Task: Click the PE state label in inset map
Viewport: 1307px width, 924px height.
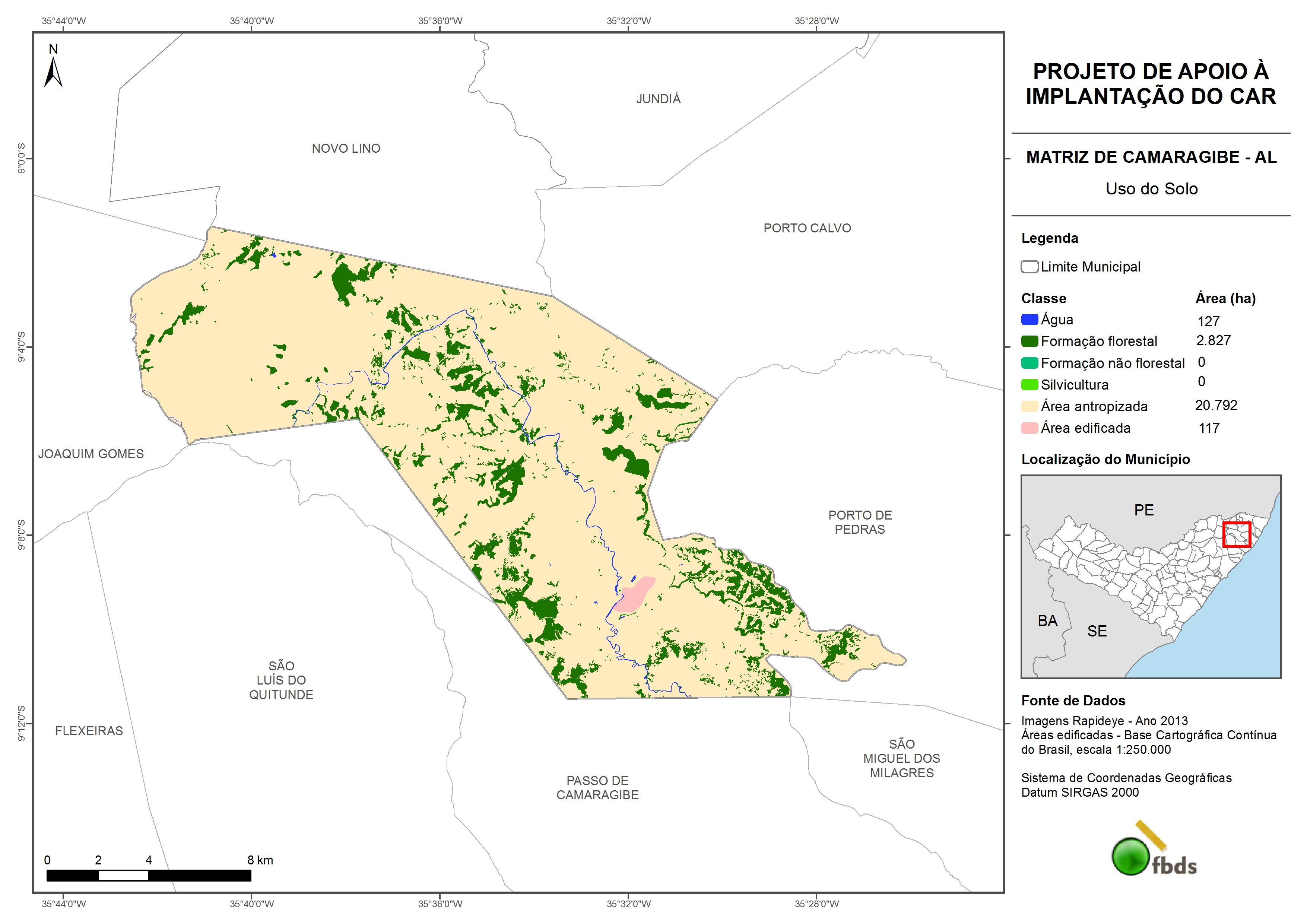Action: click(1143, 510)
